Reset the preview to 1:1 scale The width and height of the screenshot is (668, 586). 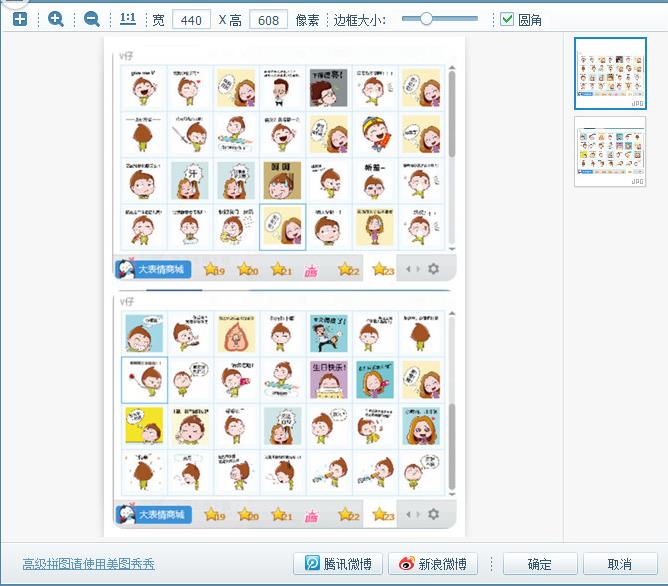point(127,18)
